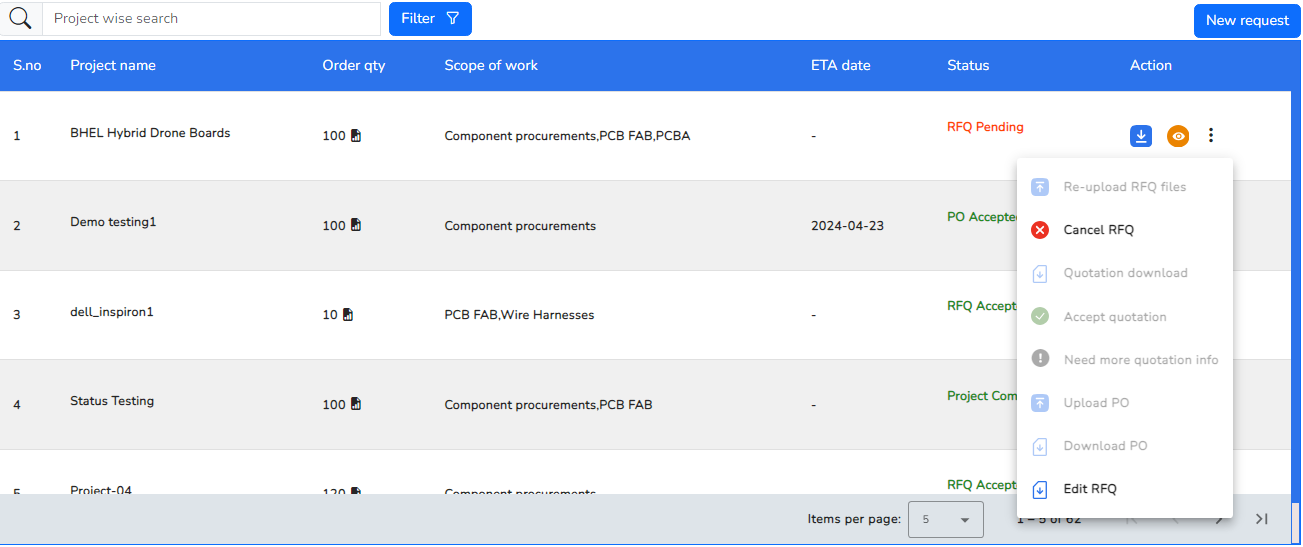Viewport: 1303px width, 547px height.
Task: Download files for BHEL Hybrid Drone Boards
Action: coord(1141,136)
